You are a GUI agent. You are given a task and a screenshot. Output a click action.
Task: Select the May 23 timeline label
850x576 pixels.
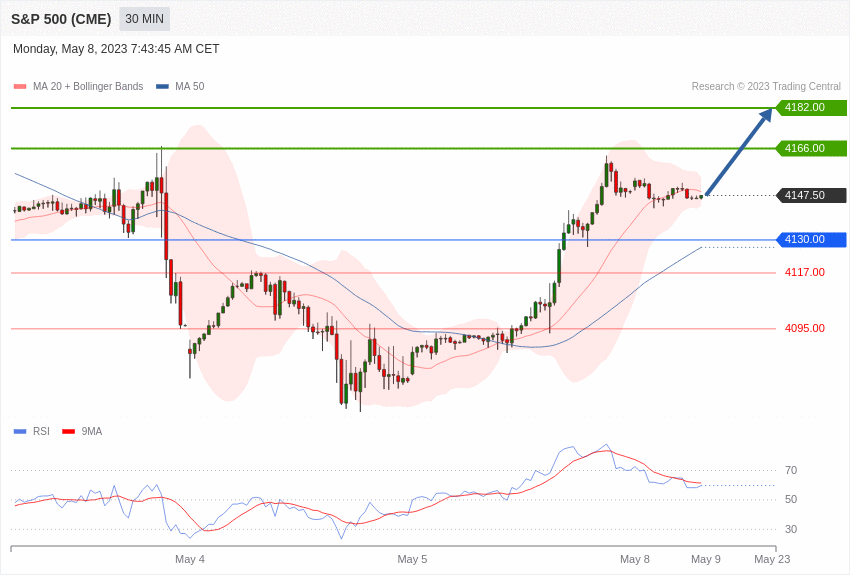(x=770, y=559)
